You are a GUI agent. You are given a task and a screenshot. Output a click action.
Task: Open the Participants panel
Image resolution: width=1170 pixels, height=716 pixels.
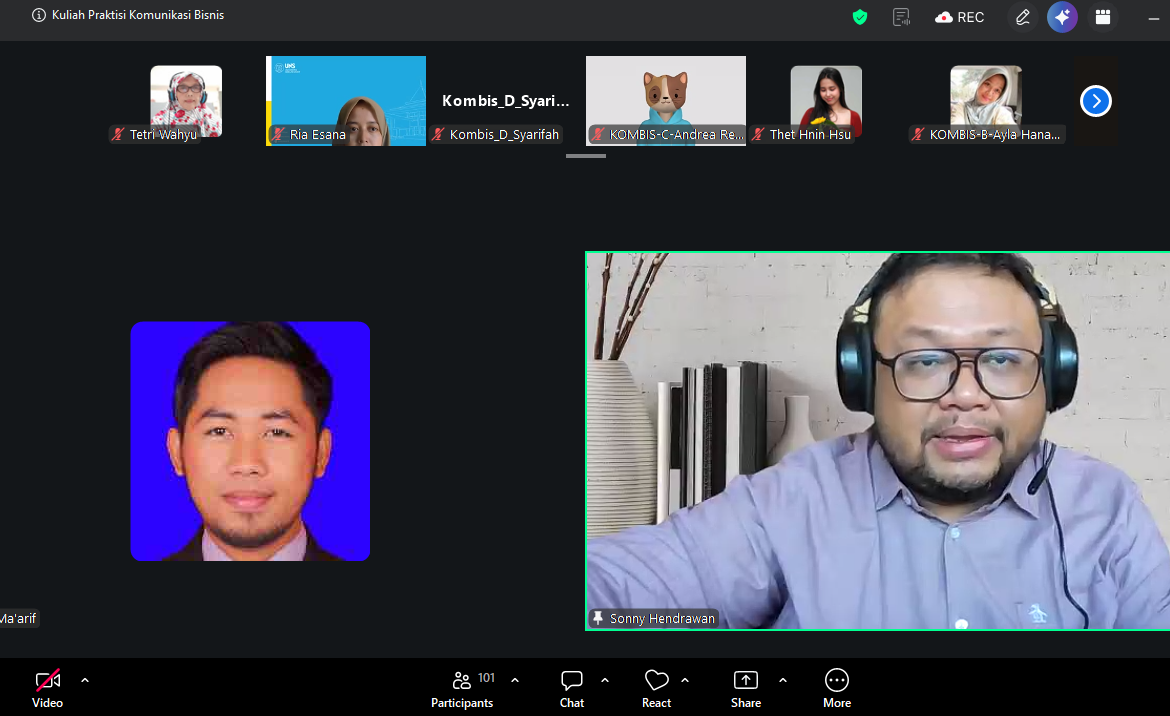pos(462,689)
